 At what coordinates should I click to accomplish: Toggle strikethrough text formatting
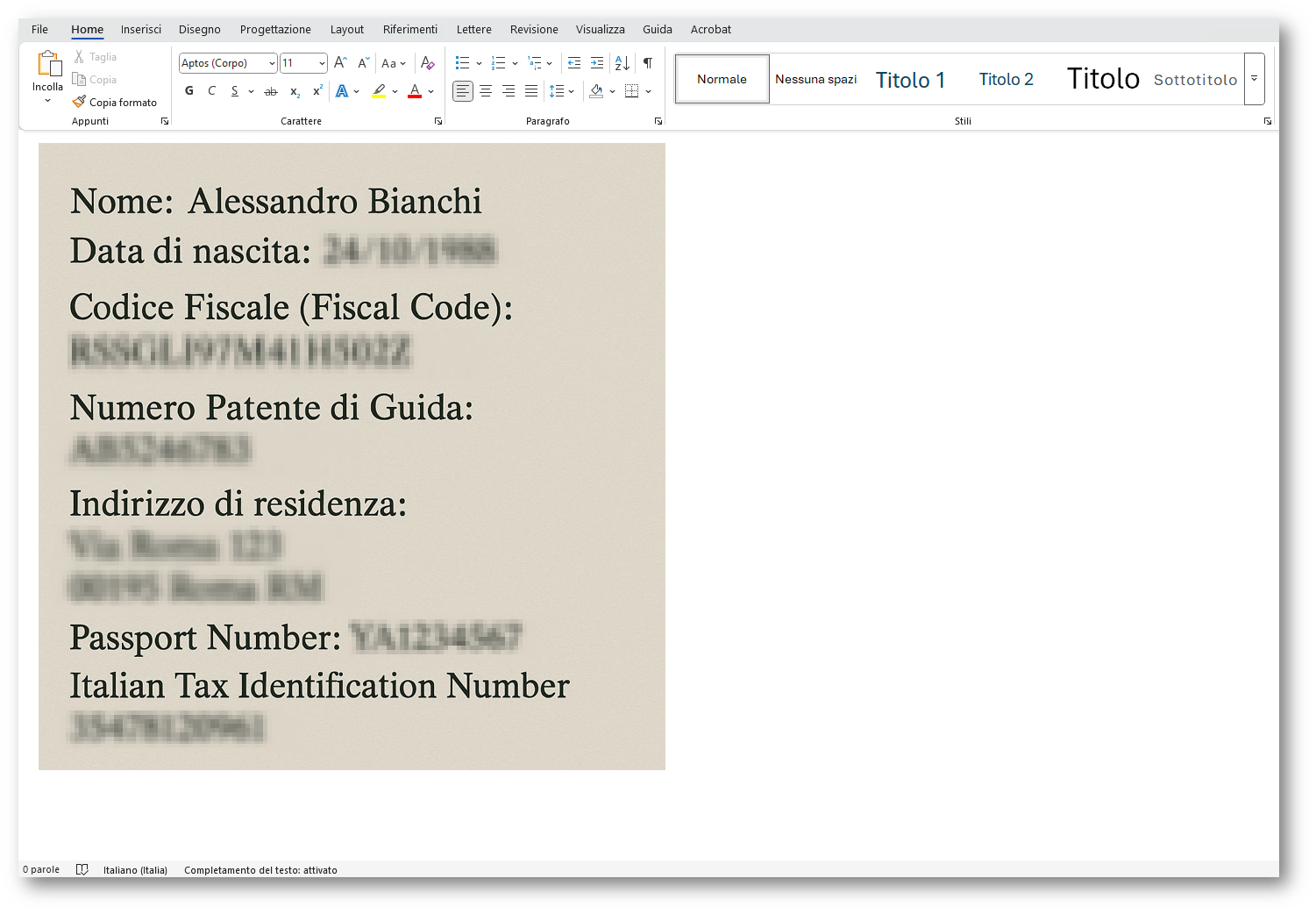click(x=271, y=91)
